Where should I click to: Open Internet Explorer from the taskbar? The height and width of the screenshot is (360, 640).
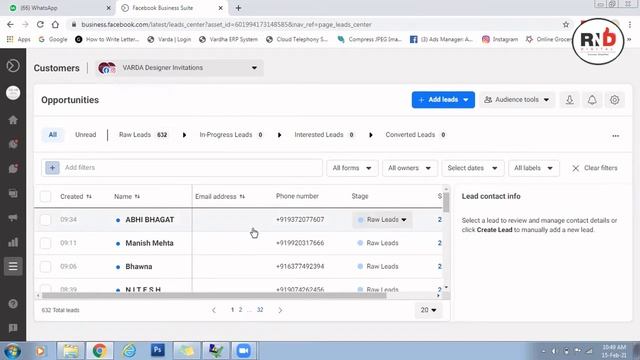tap(129, 351)
